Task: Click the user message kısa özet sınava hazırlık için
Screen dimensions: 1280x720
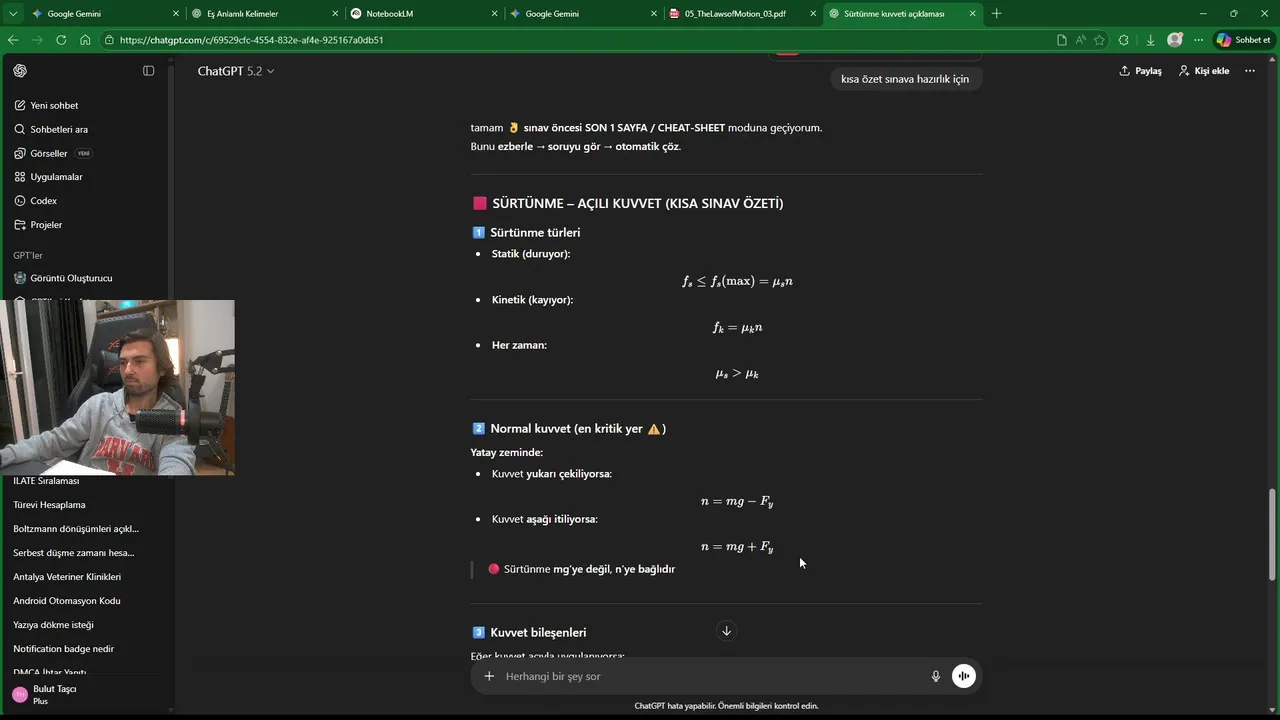Action: coord(905,79)
